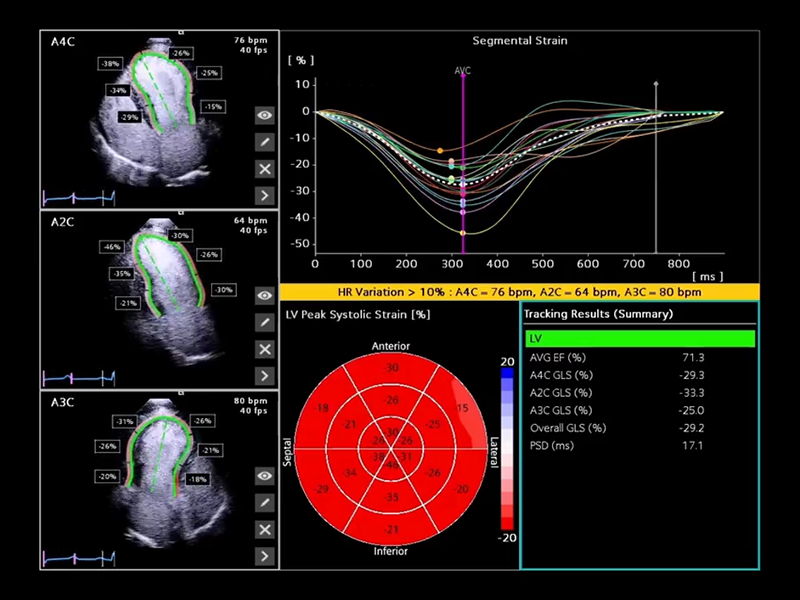Image resolution: width=800 pixels, height=600 pixels.
Task: Open A2C view using the chevron arrow
Action: point(264,376)
